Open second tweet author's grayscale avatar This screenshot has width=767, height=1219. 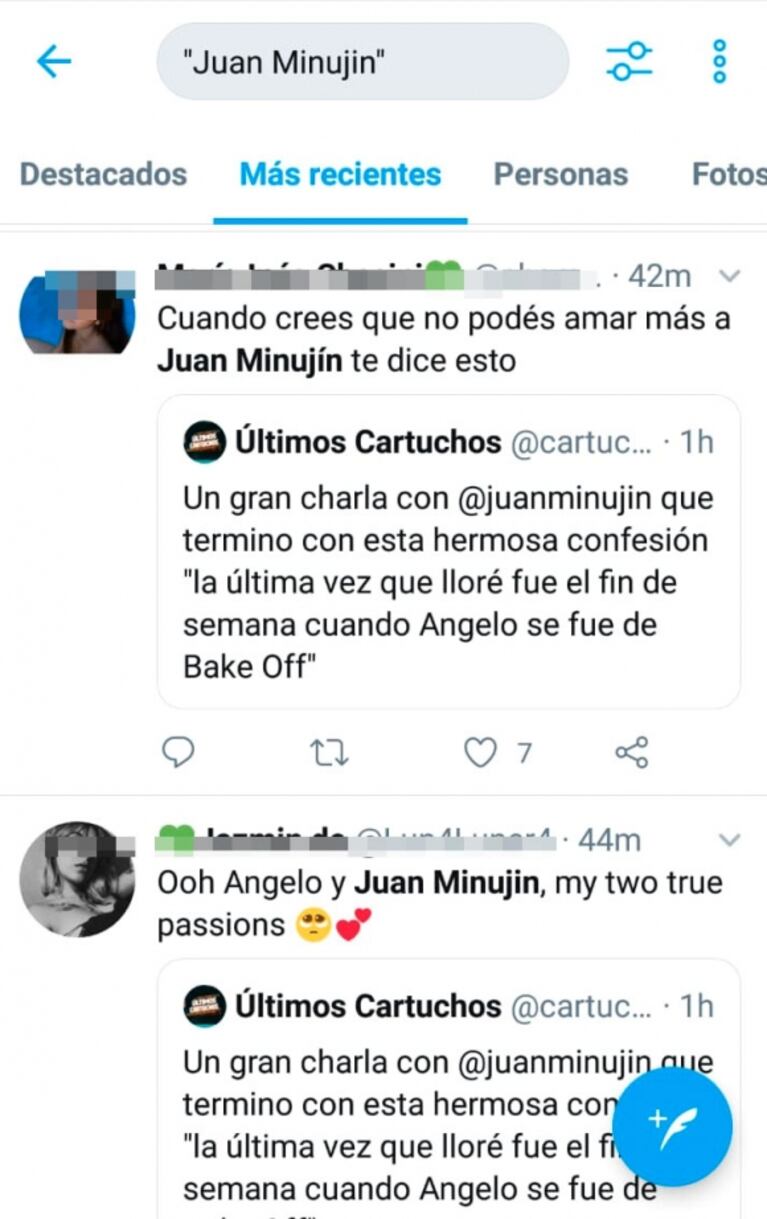coord(77,879)
